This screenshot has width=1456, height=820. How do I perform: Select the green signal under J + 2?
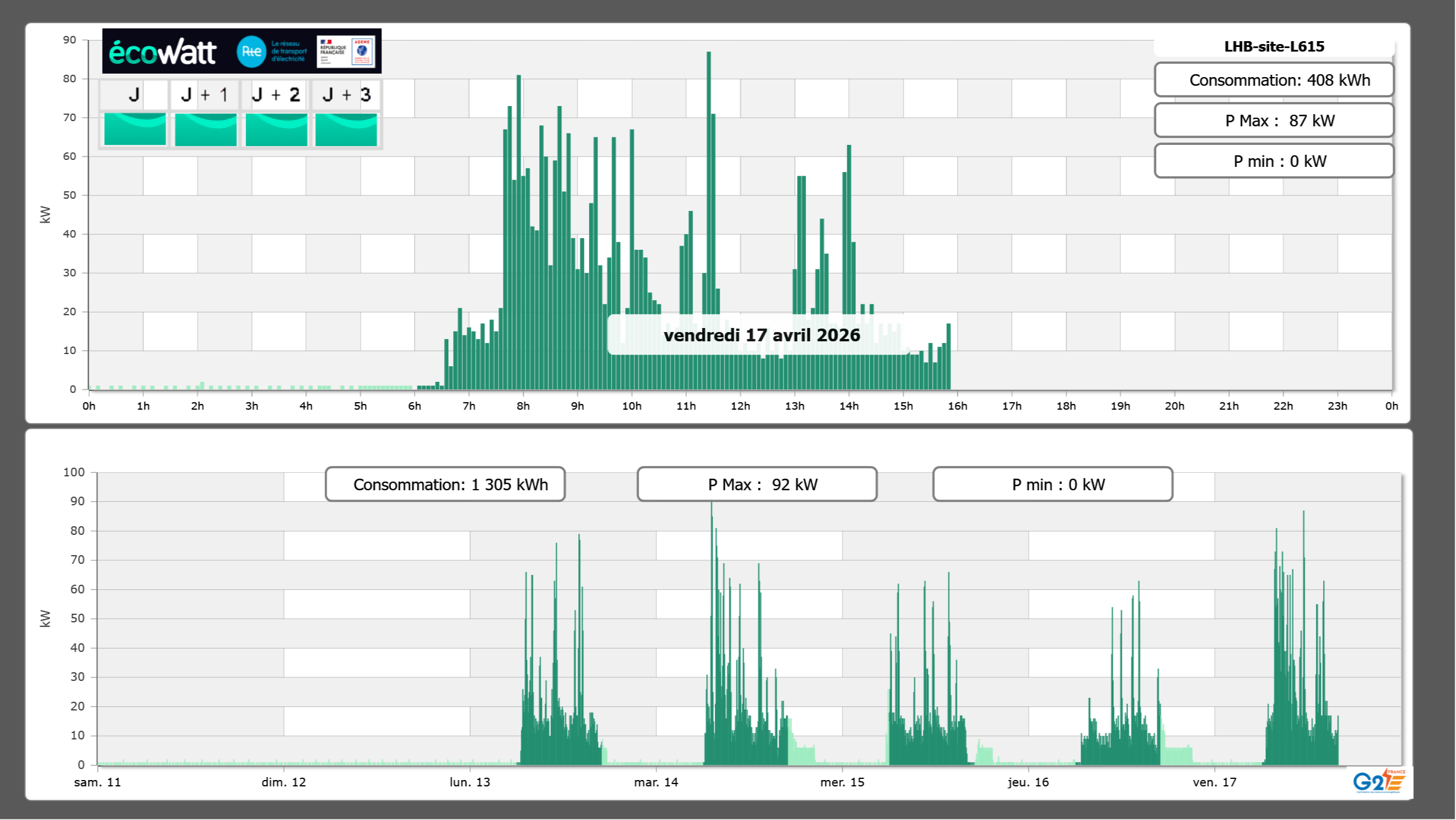point(276,129)
